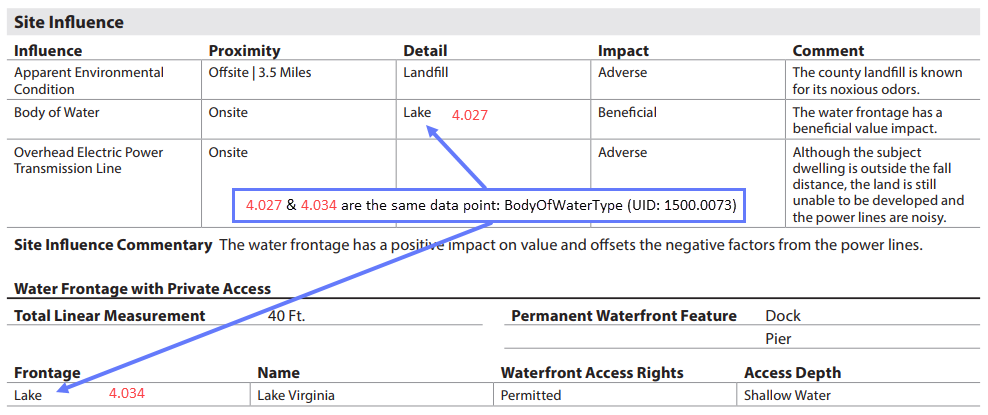Select the blue BodyOfWaterType annotation box
The width and height of the screenshot is (988, 415).
coord(489,205)
